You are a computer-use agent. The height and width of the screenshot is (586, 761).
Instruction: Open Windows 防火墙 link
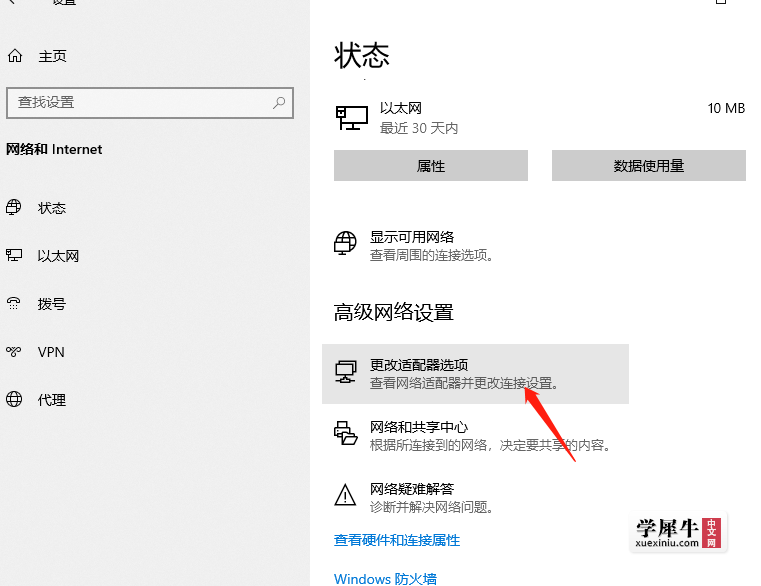point(385,579)
